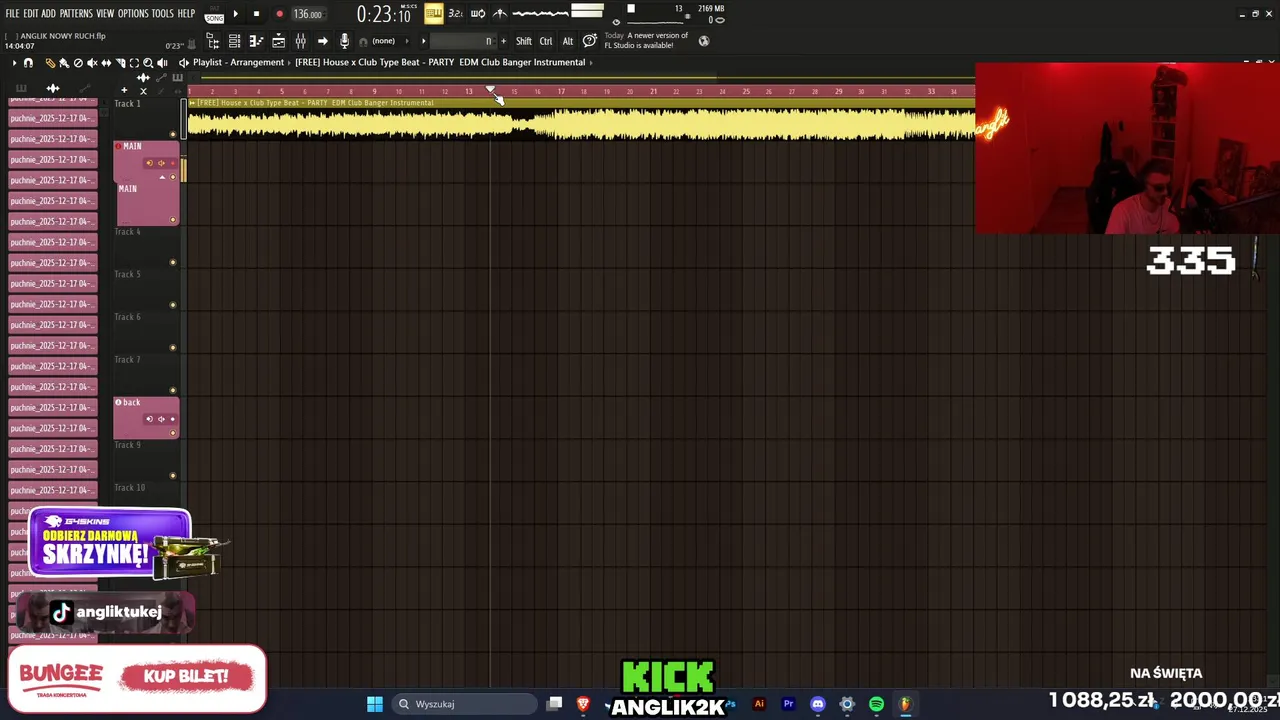Click the X icon above Track 1
This screenshot has width=1280, height=720.
(x=143, y=91)
